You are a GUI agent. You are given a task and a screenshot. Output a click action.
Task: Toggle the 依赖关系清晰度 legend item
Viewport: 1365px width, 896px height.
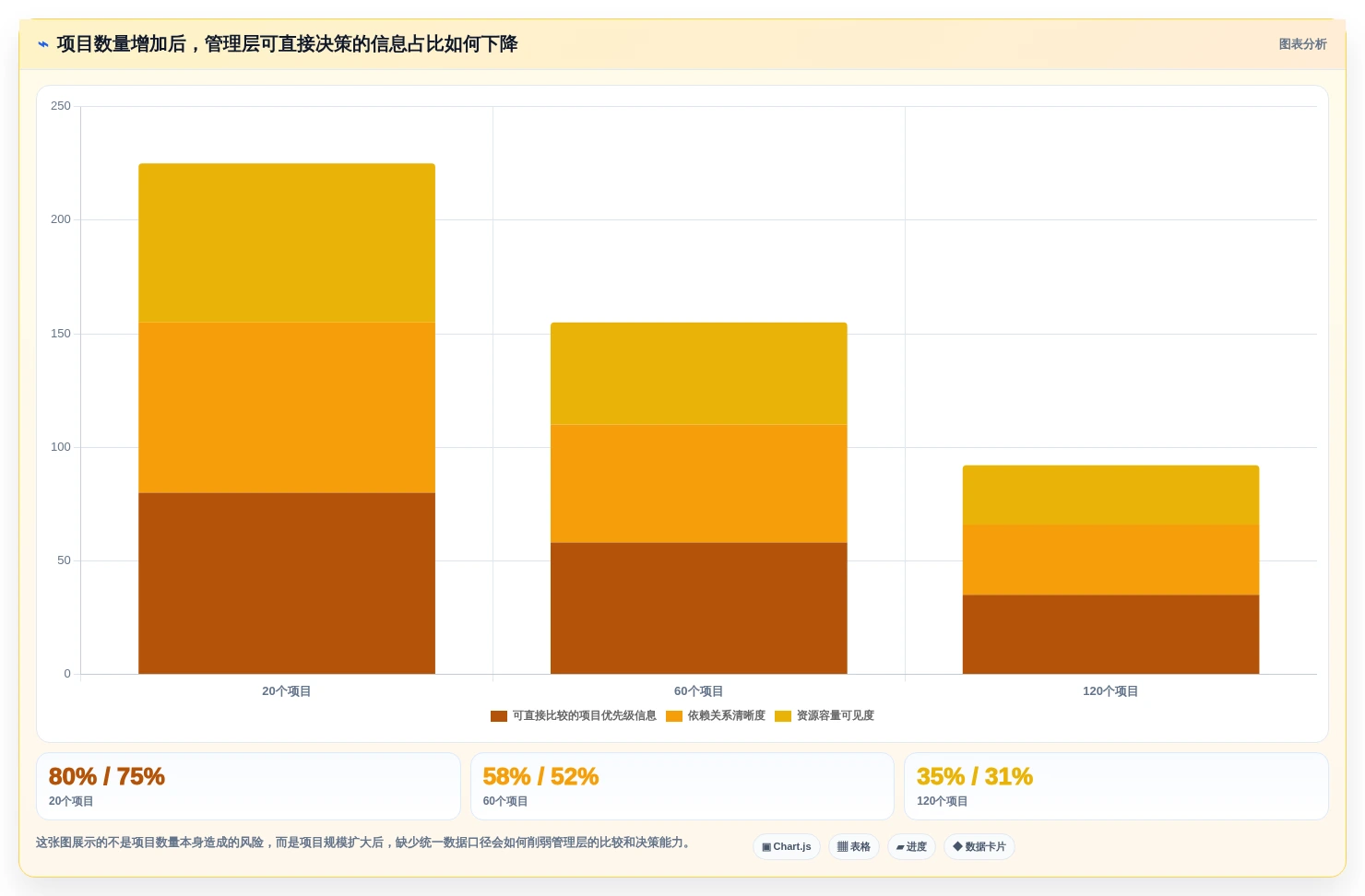tap(716, 716)
